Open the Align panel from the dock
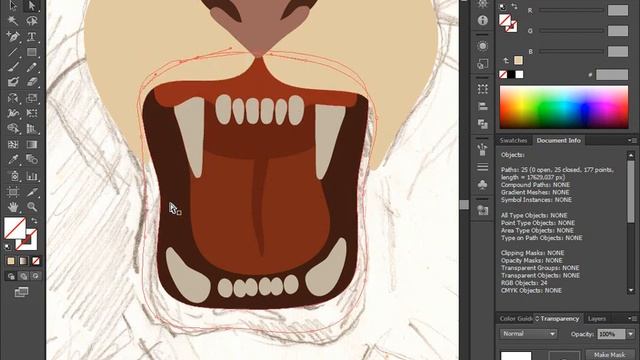 482,107
